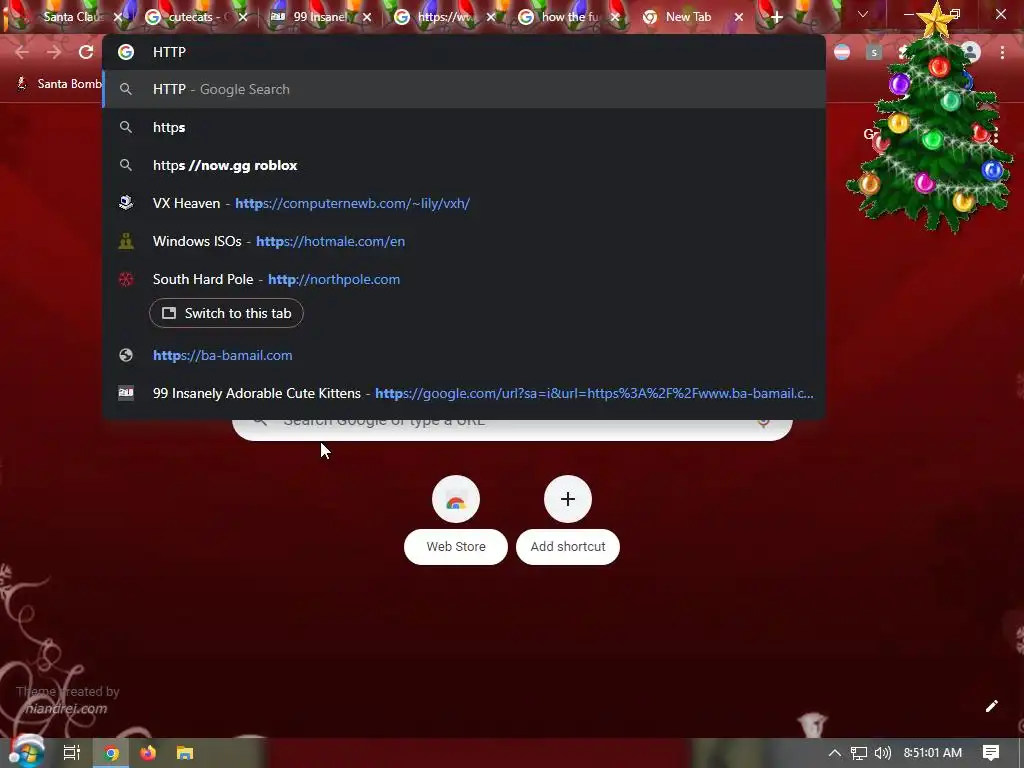Show hidden tray icons chevron
This screenshot has height=768, width=1024.
pos(835,753)
